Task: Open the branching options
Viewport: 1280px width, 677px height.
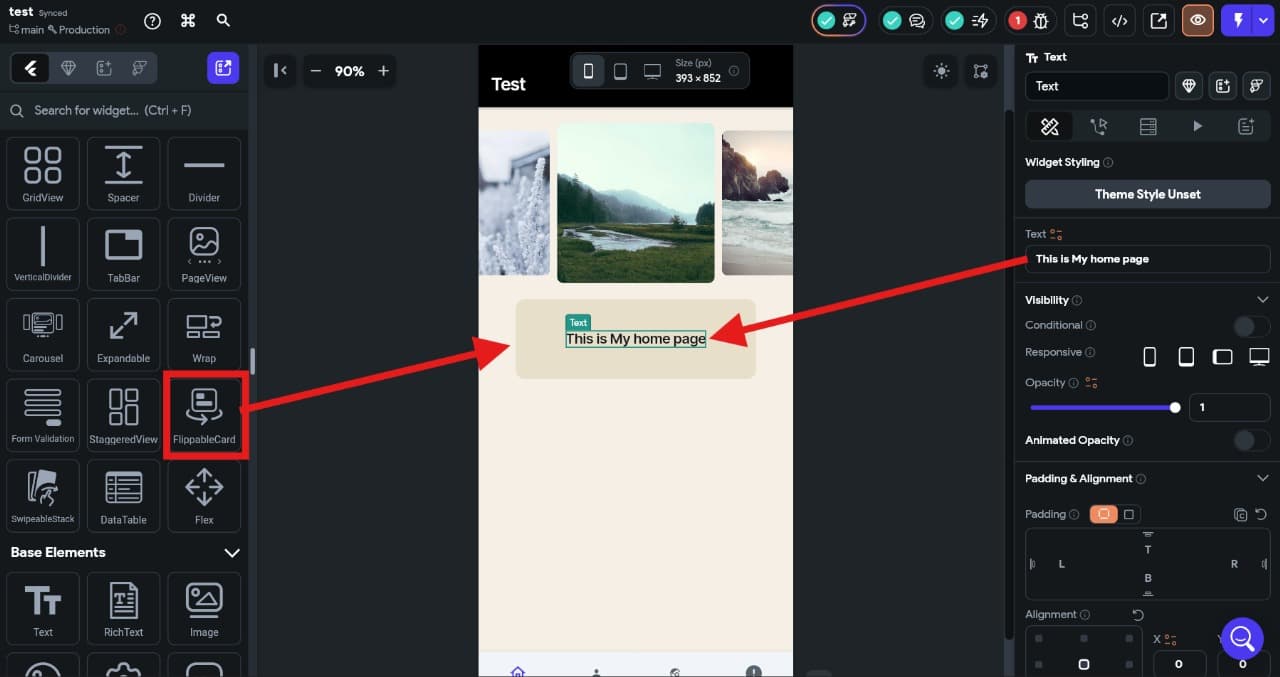Action: point(1078,20)
